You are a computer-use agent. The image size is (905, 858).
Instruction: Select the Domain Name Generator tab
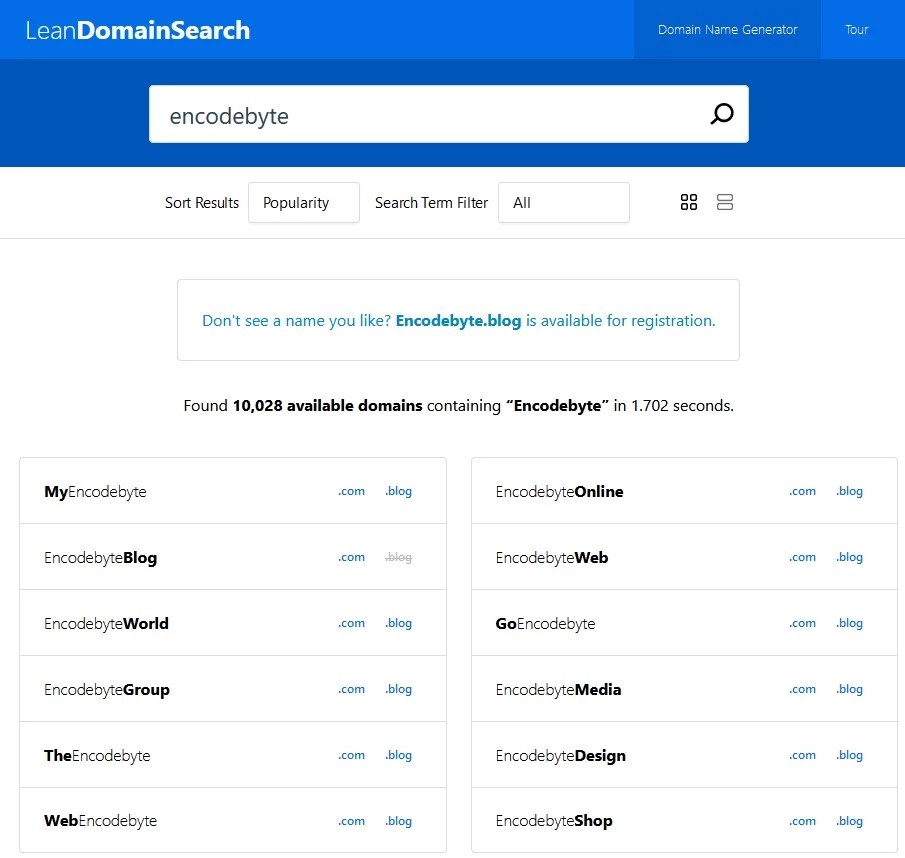click(x=727, y=29)
